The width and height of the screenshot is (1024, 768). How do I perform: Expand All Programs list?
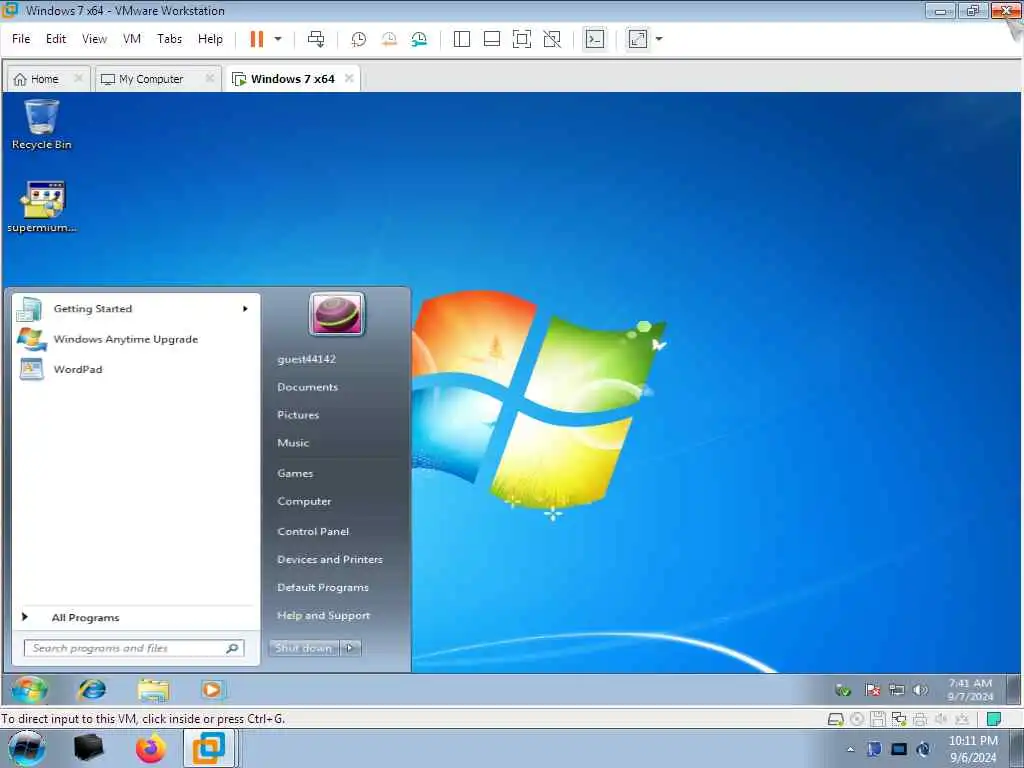pyautogui.click(x=136, y=617)
